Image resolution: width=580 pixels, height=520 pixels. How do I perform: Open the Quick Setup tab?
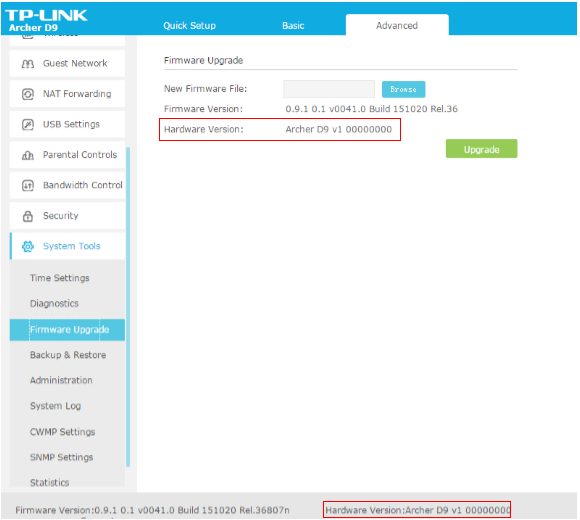(x=189, y=26)
